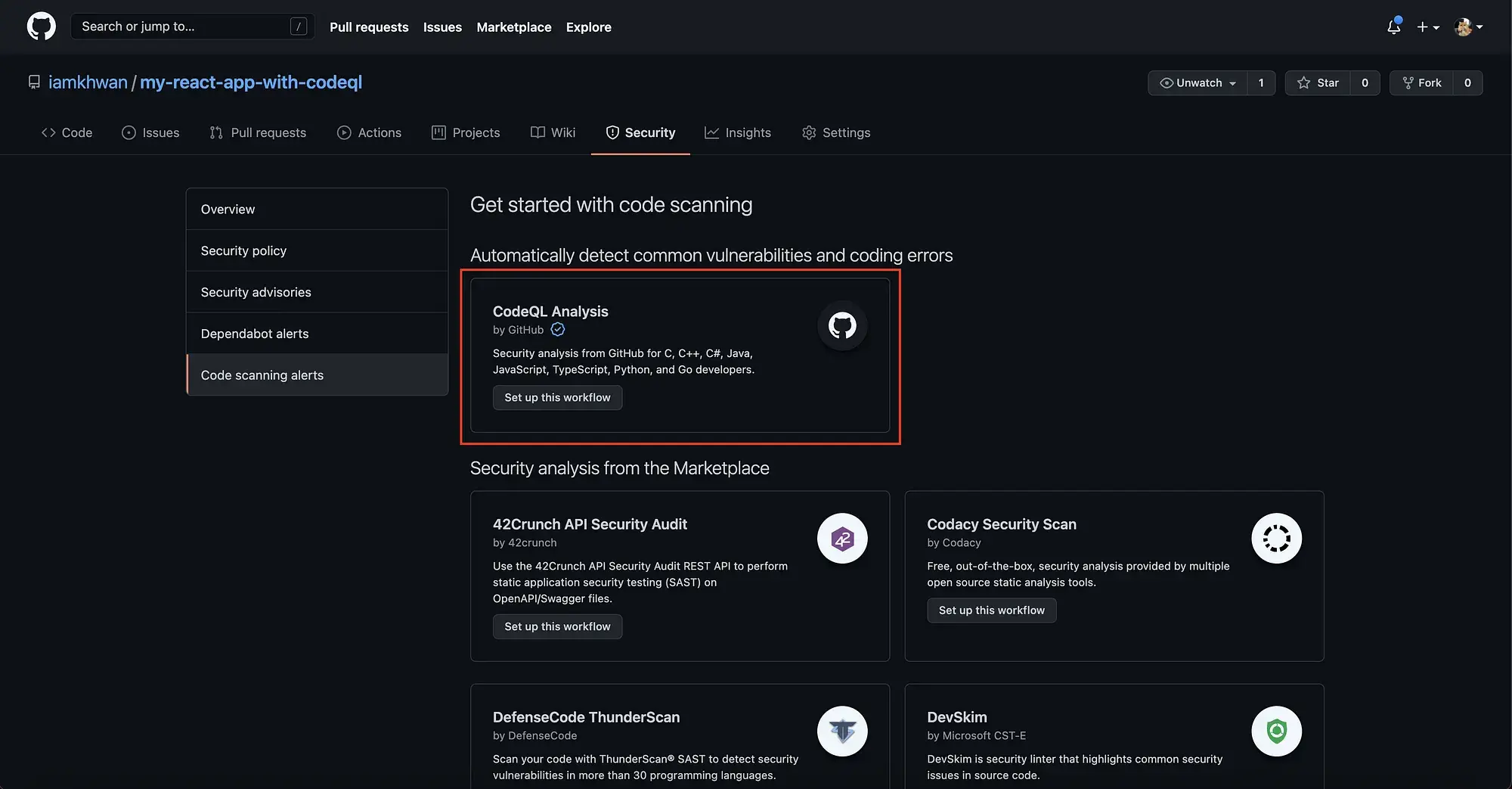The width and height of the screenshot is (1512, 789).
Task: Star the repository
Action: (x=1318, y=83)
